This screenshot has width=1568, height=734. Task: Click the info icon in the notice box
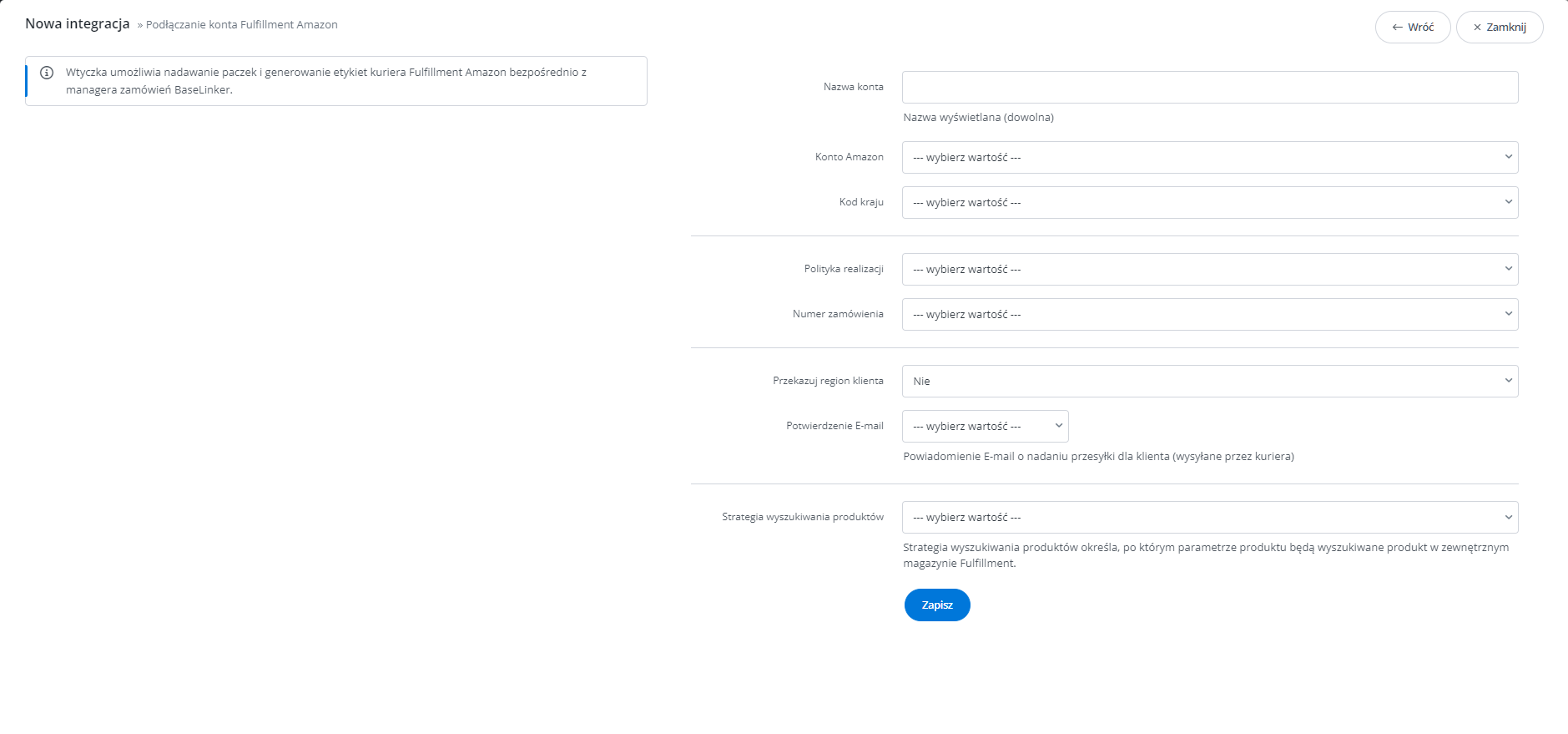coord(47,73)
